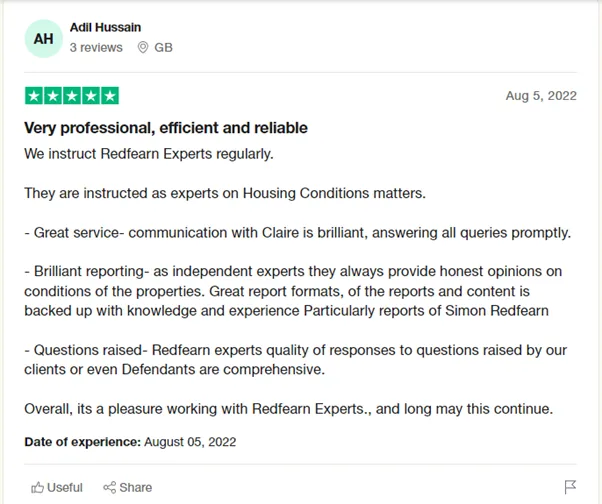Image resolution: width=602 pixels, height=504 pixels.
Task: Click the GB country label
Action: pos(164,48)
